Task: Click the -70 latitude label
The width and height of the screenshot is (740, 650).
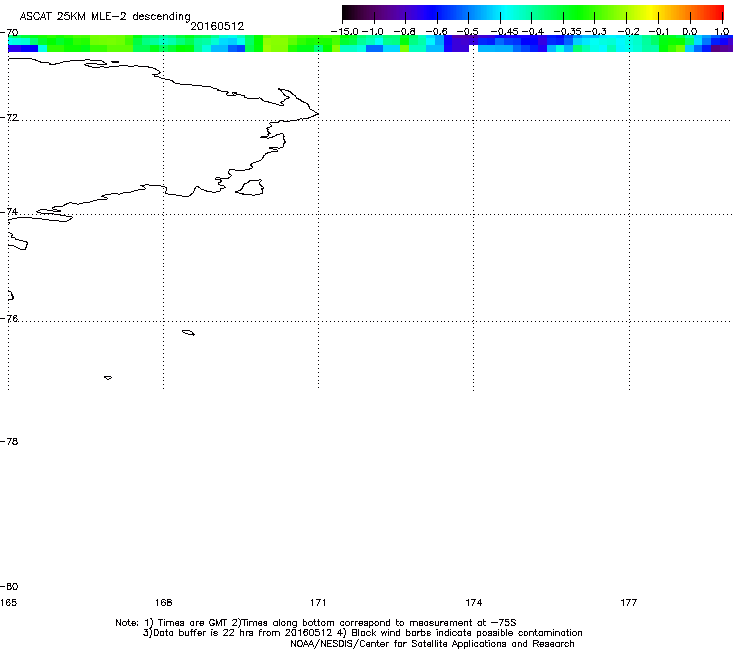Action: [x=9, y=33]
